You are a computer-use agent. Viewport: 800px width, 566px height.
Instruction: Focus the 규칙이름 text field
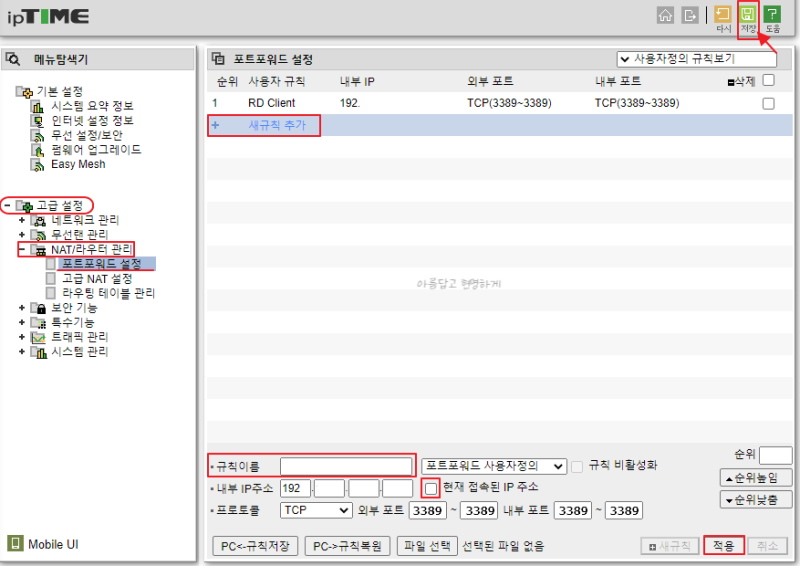(346, 466)
